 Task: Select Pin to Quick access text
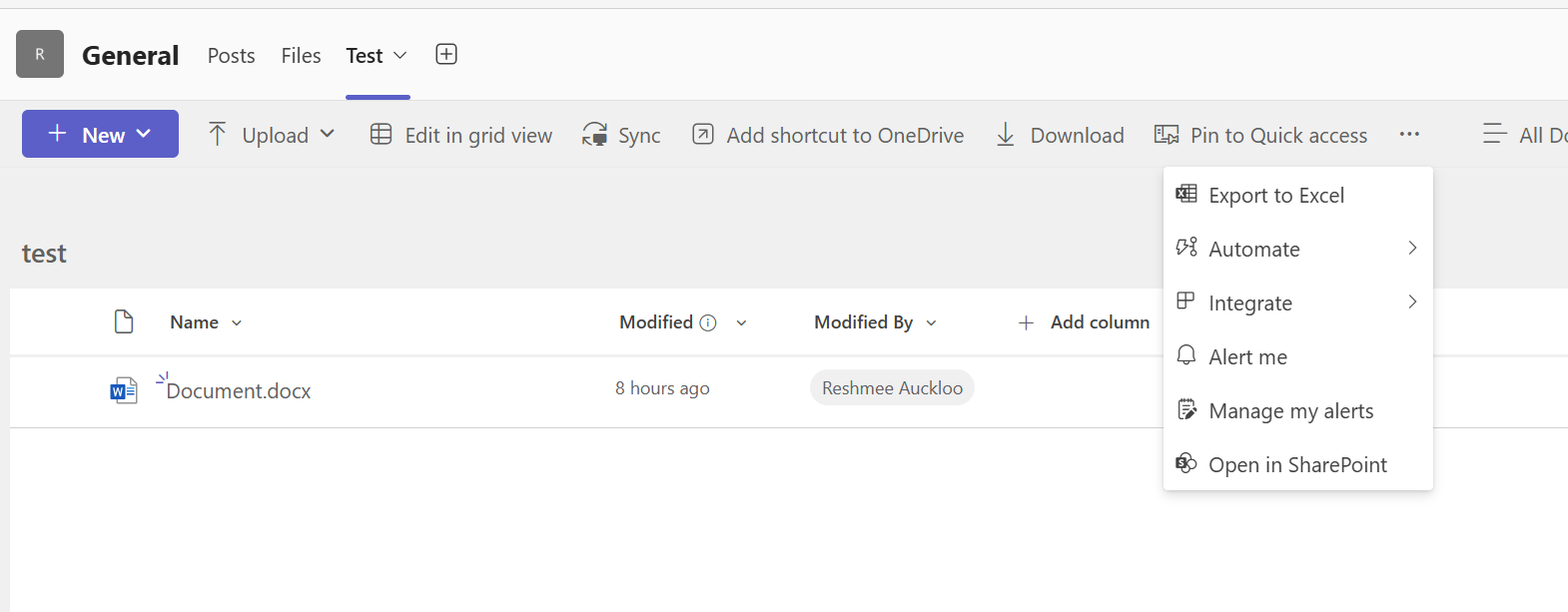[x=1278, y=136]
